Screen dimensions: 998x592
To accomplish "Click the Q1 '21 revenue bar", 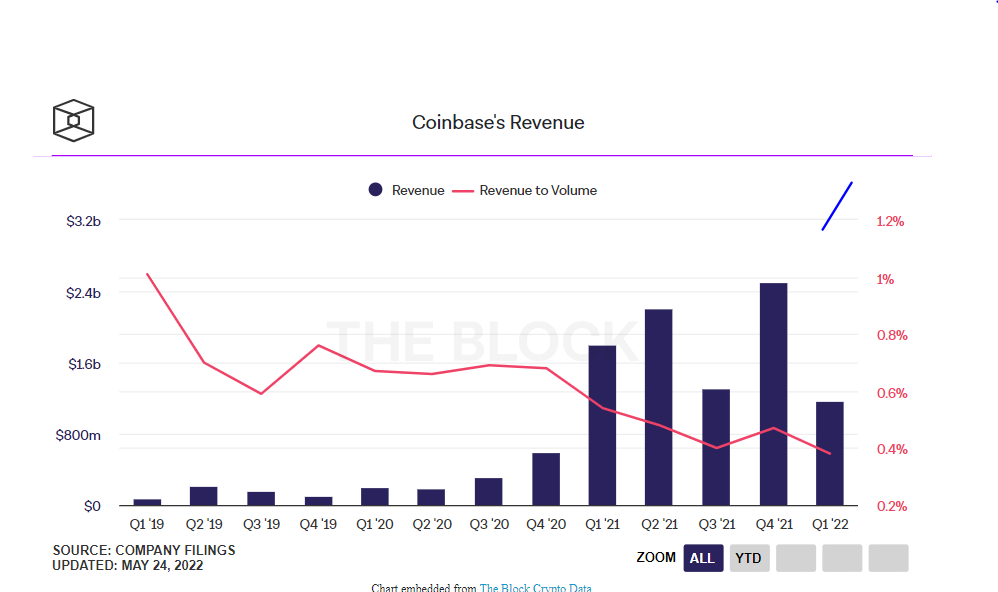I will point(602,425).
